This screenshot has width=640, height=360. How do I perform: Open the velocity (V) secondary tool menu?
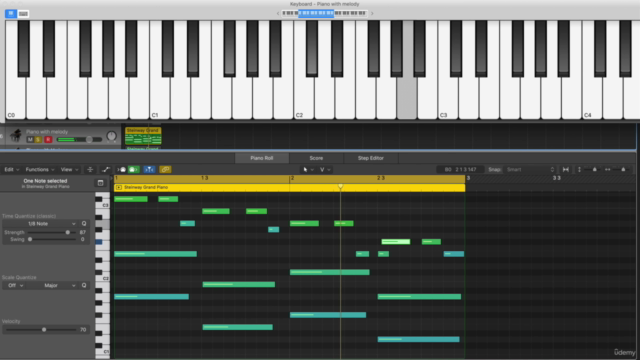[x=325, y=169]
